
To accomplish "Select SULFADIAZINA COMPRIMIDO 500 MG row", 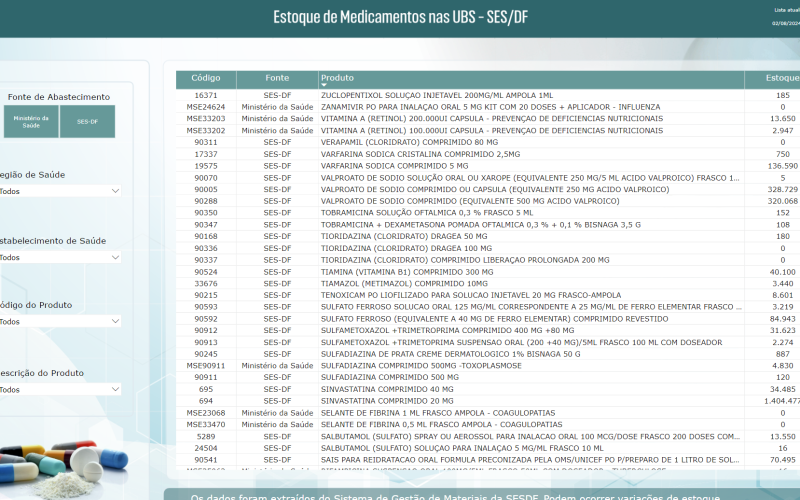I will pyautogui.click(x=488, y=378).
